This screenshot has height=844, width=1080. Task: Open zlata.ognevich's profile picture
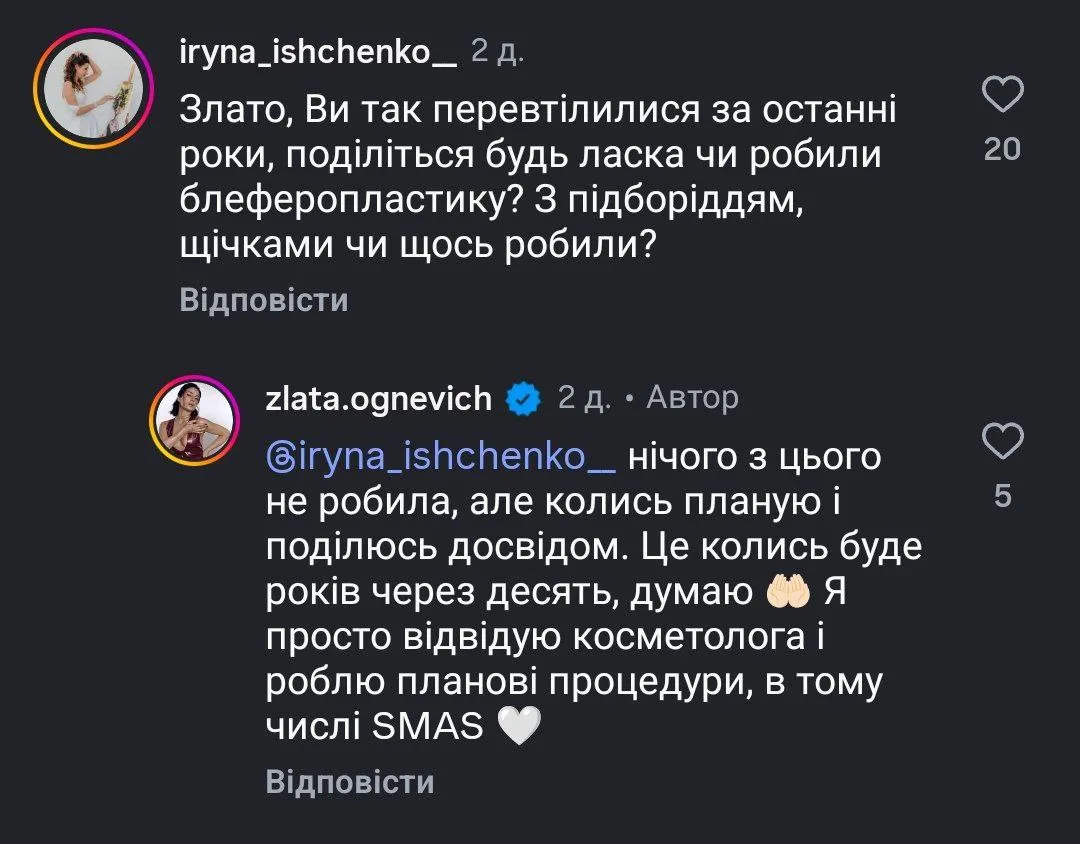(193, 418)
